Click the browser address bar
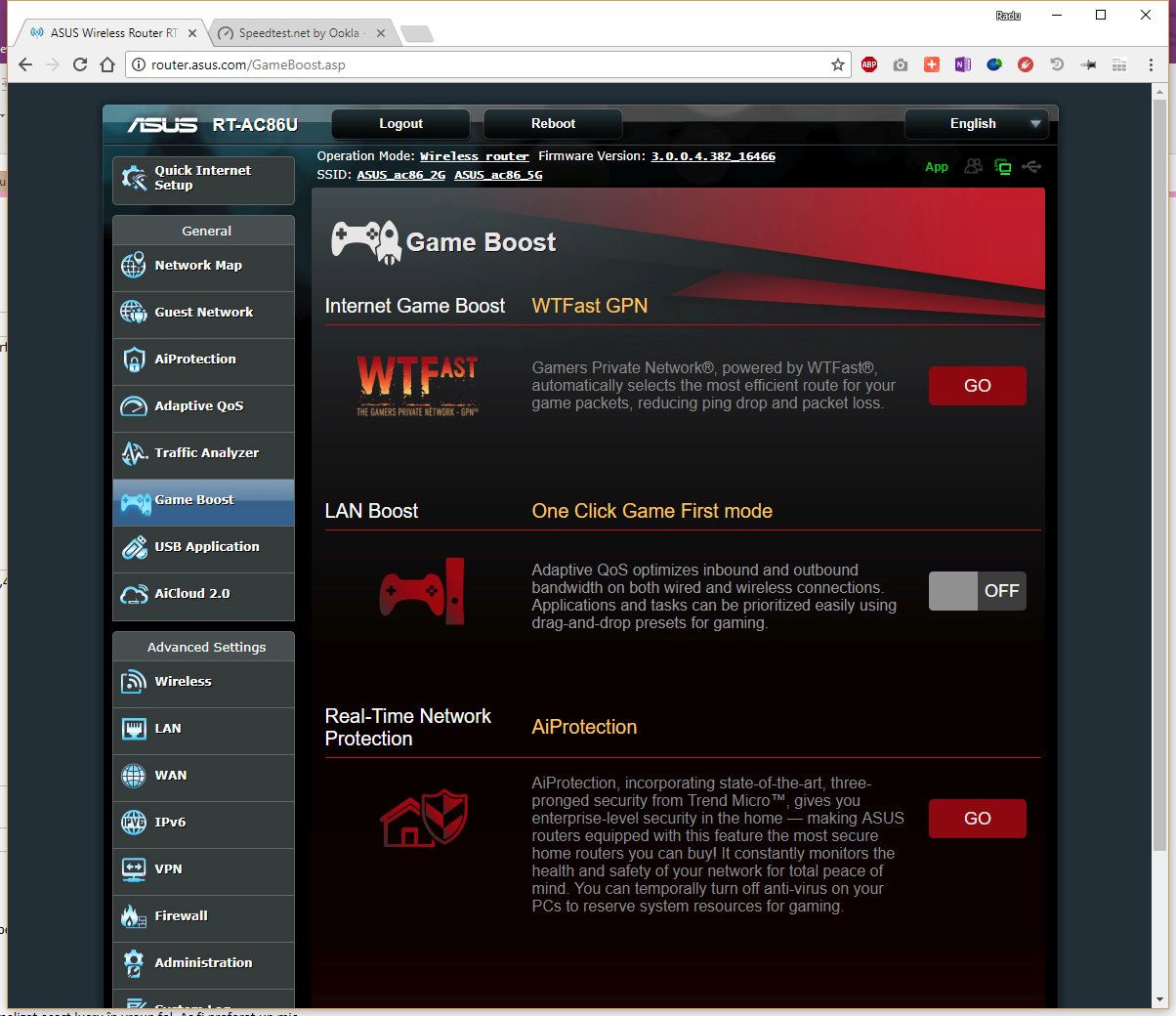 pos(488,64)
